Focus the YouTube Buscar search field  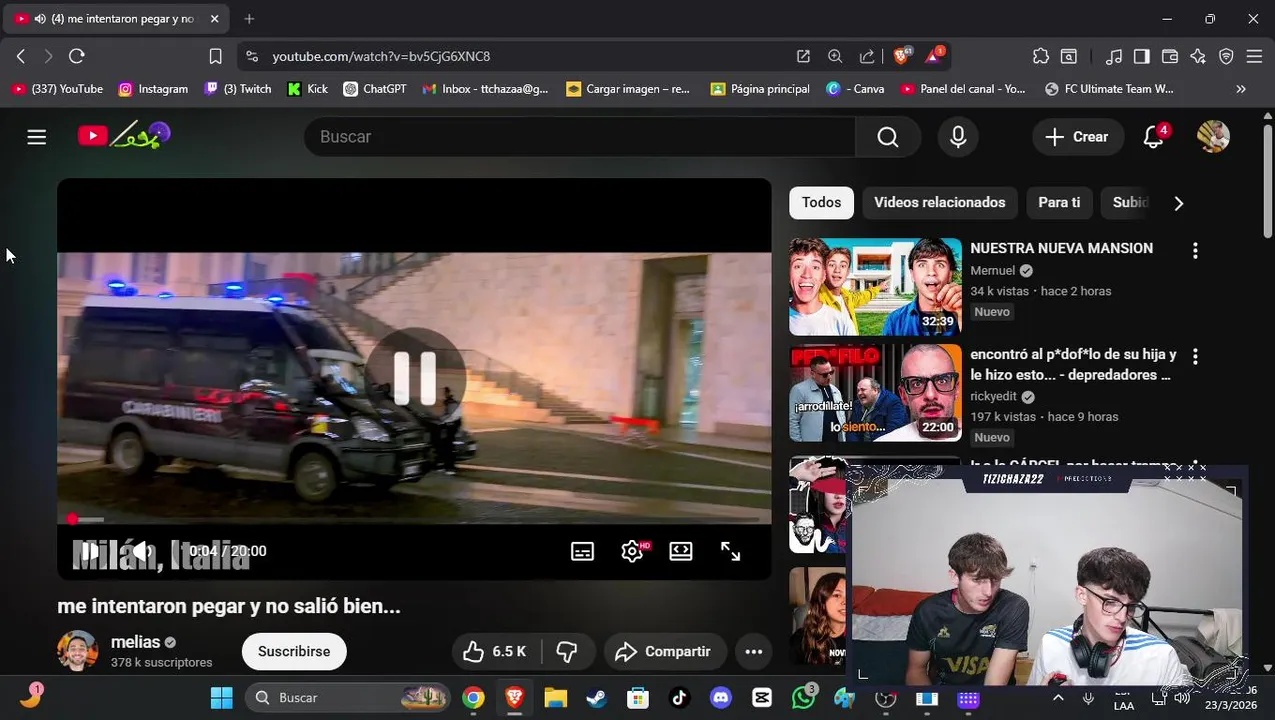click(x=580, y=137)
